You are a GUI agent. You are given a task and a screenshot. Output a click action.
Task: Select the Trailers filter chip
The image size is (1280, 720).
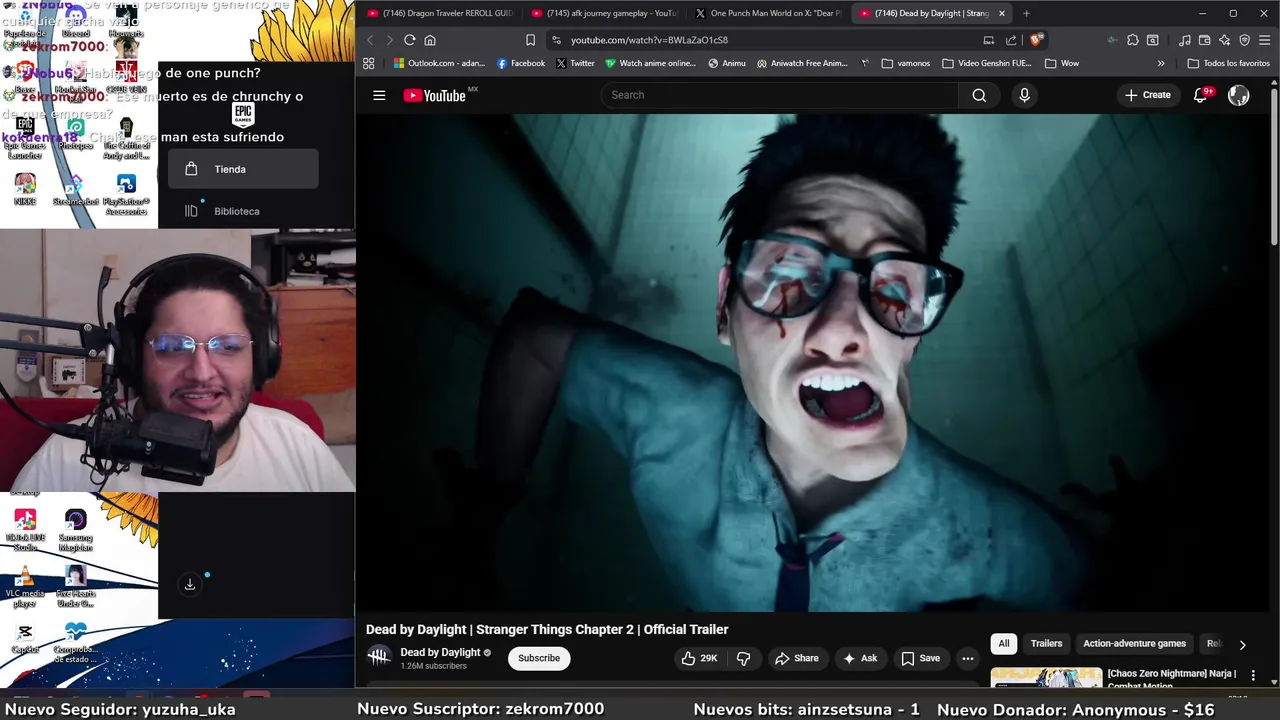1046,644
